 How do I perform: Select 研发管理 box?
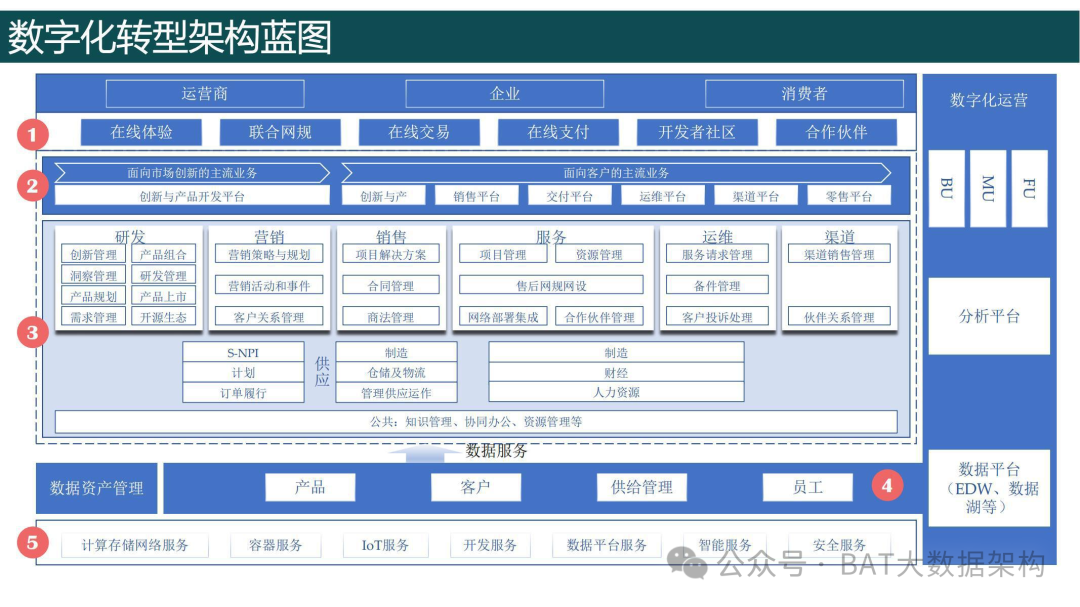(163, 276)
